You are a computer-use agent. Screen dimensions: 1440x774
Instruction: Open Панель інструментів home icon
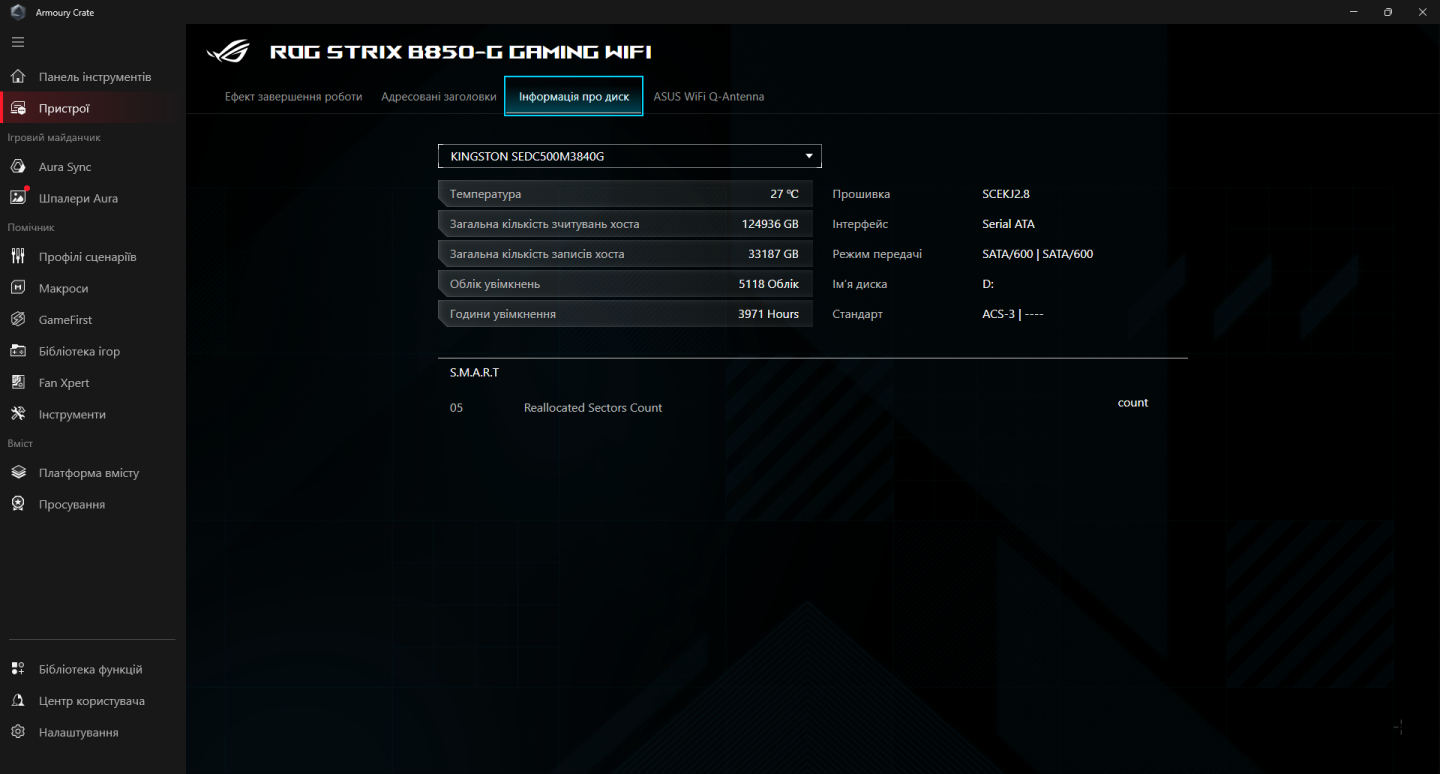18,77
